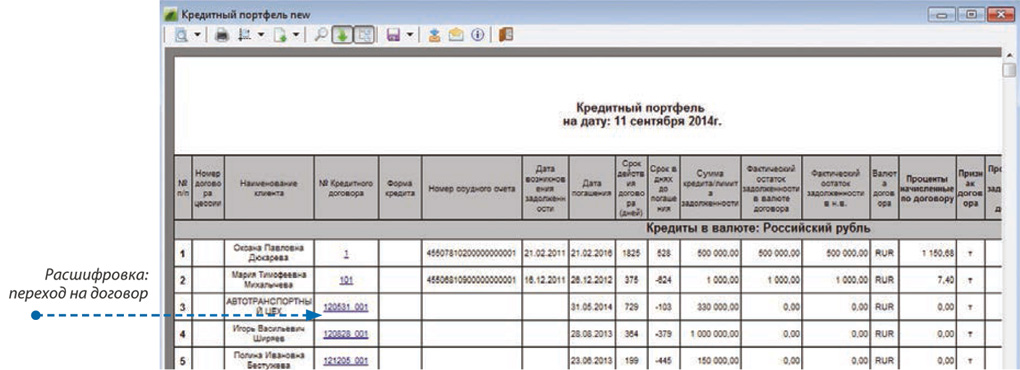Click the upload to inbox icon
Viewport: 1020px width, 370px height.
click(x=435, y=35)
